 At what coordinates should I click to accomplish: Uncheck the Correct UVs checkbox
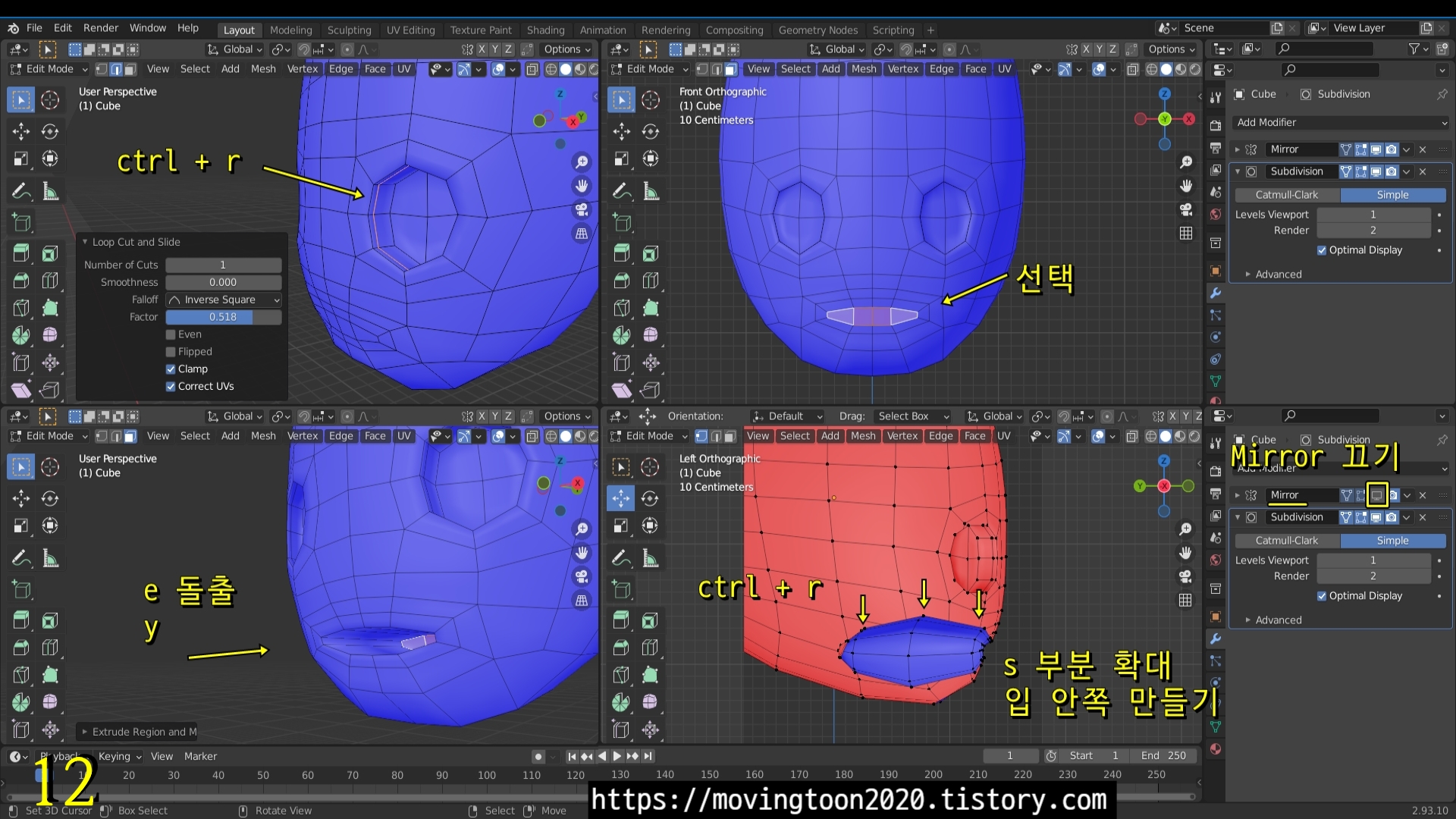(171, 387)
